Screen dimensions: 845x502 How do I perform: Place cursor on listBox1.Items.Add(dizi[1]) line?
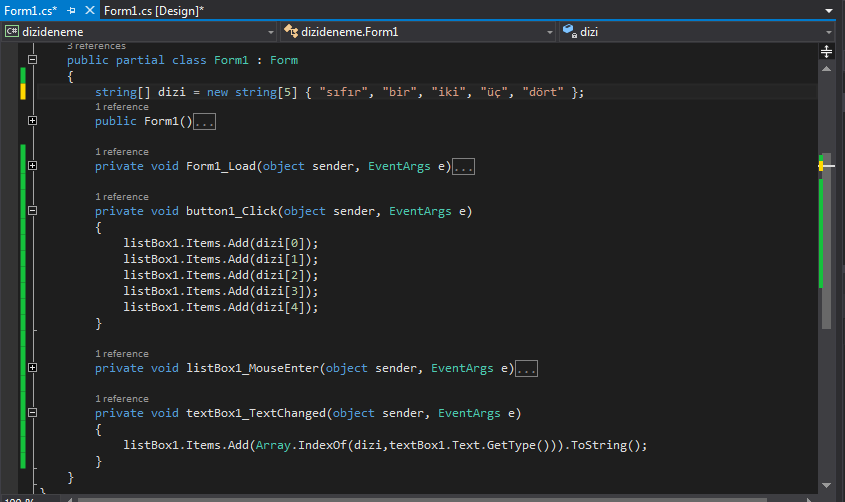[221, 259]
